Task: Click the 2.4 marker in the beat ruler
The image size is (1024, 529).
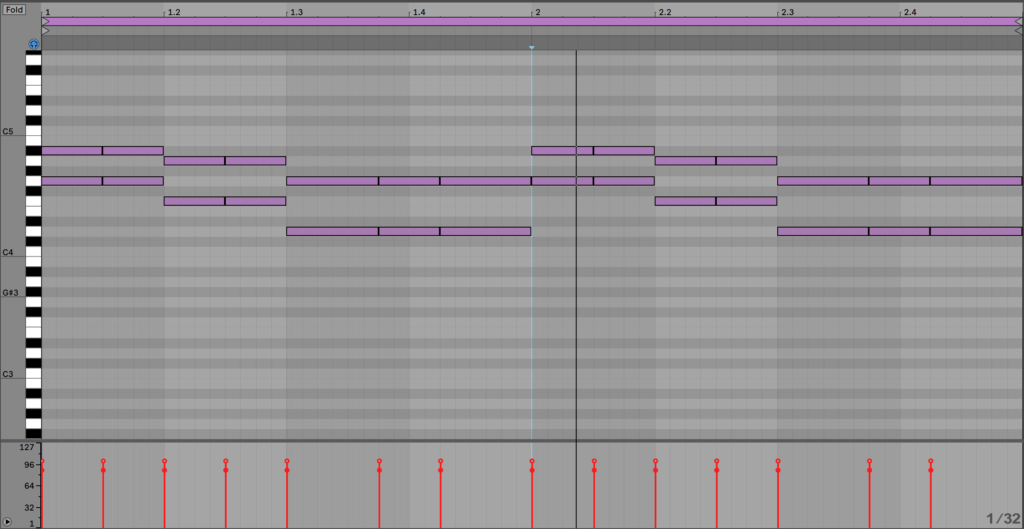Action: coord(909,12)
